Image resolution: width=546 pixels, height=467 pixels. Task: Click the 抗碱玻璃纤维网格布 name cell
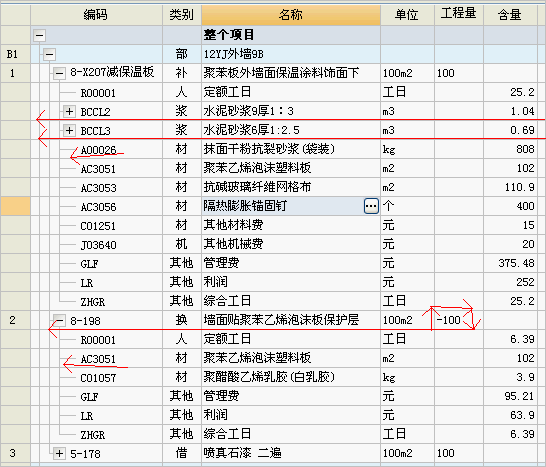tap(291, 187)
